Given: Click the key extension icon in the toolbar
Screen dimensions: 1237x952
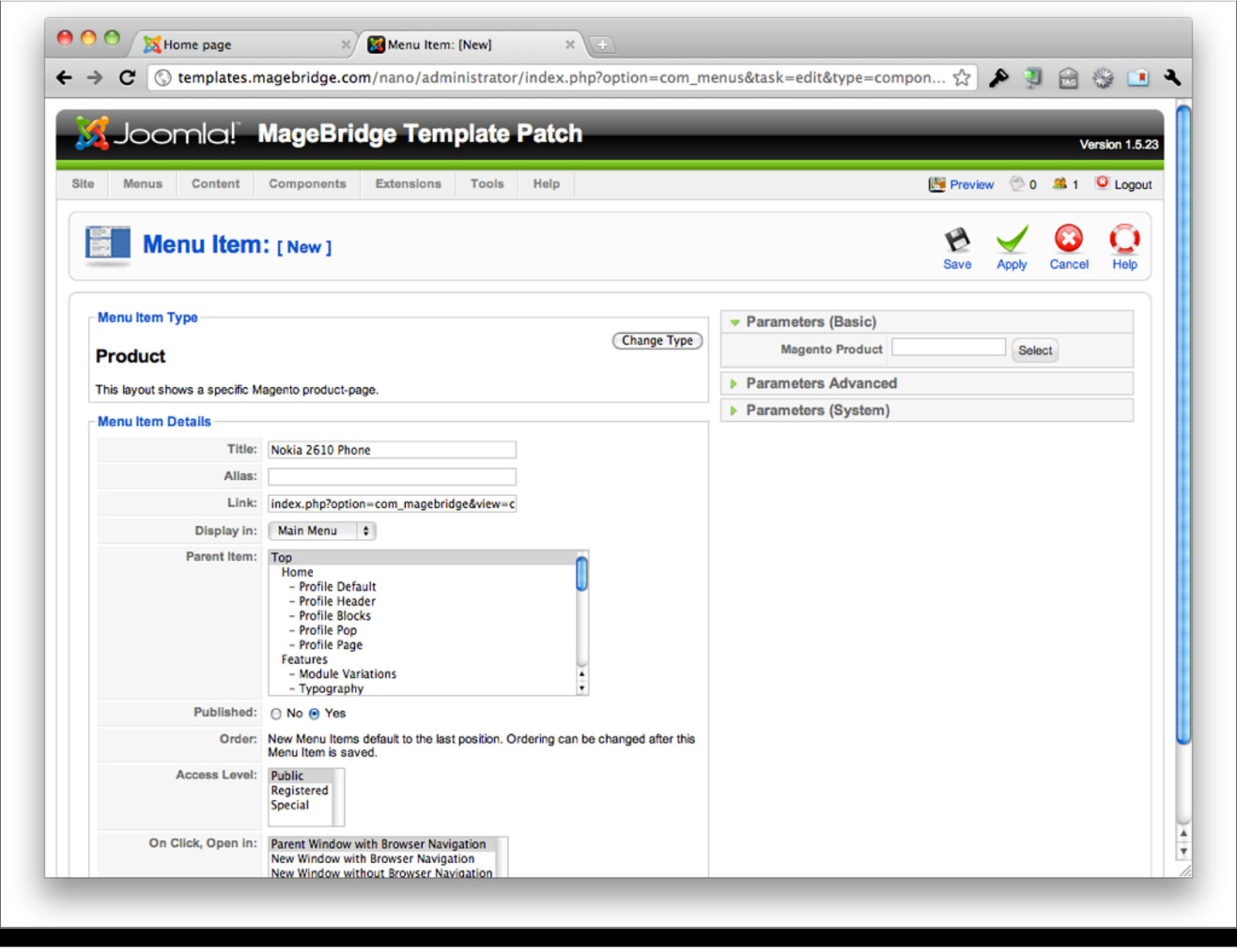Looking at the screenshot, I should point(998,77).
